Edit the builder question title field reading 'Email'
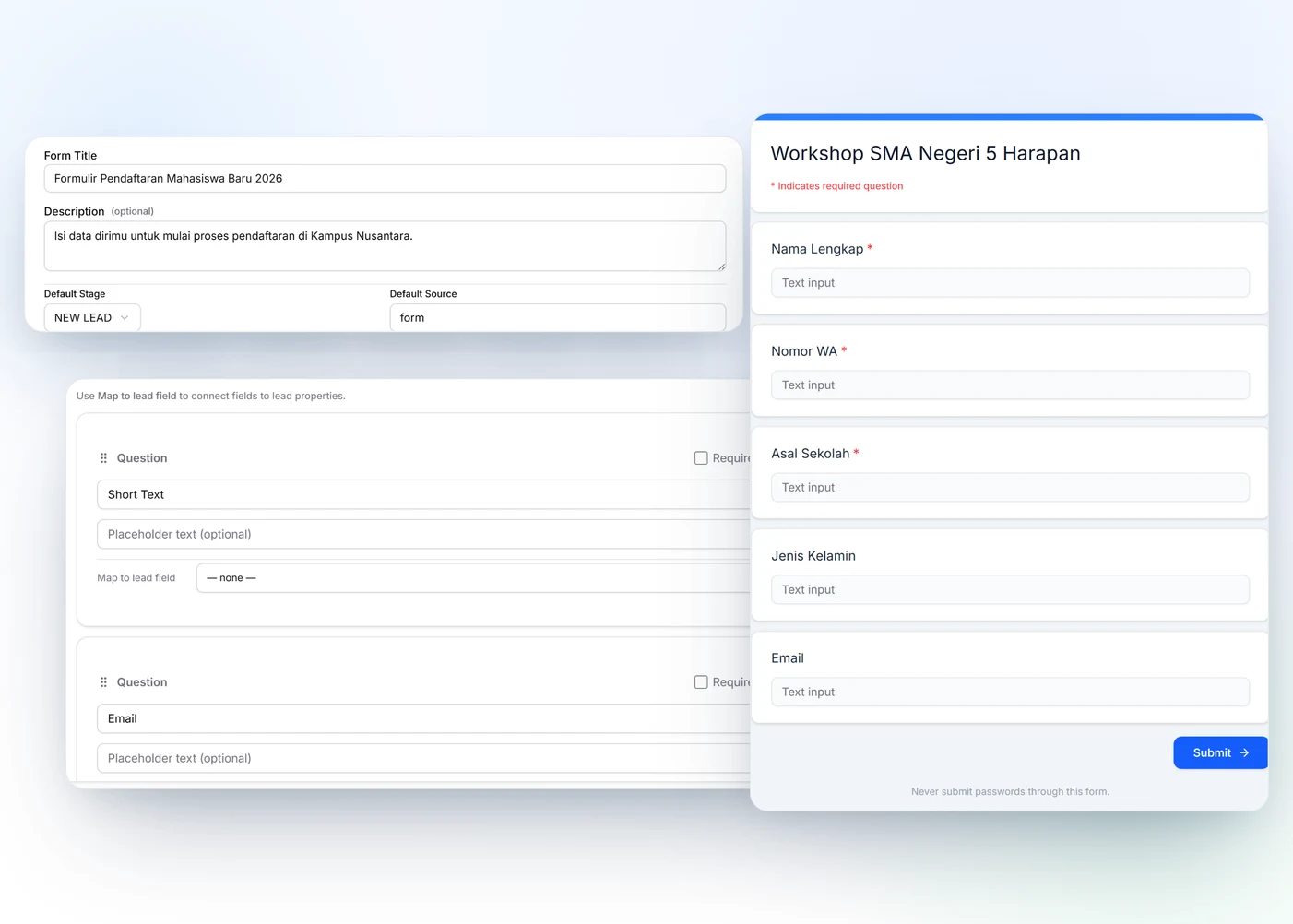 (x=423, y=718)
